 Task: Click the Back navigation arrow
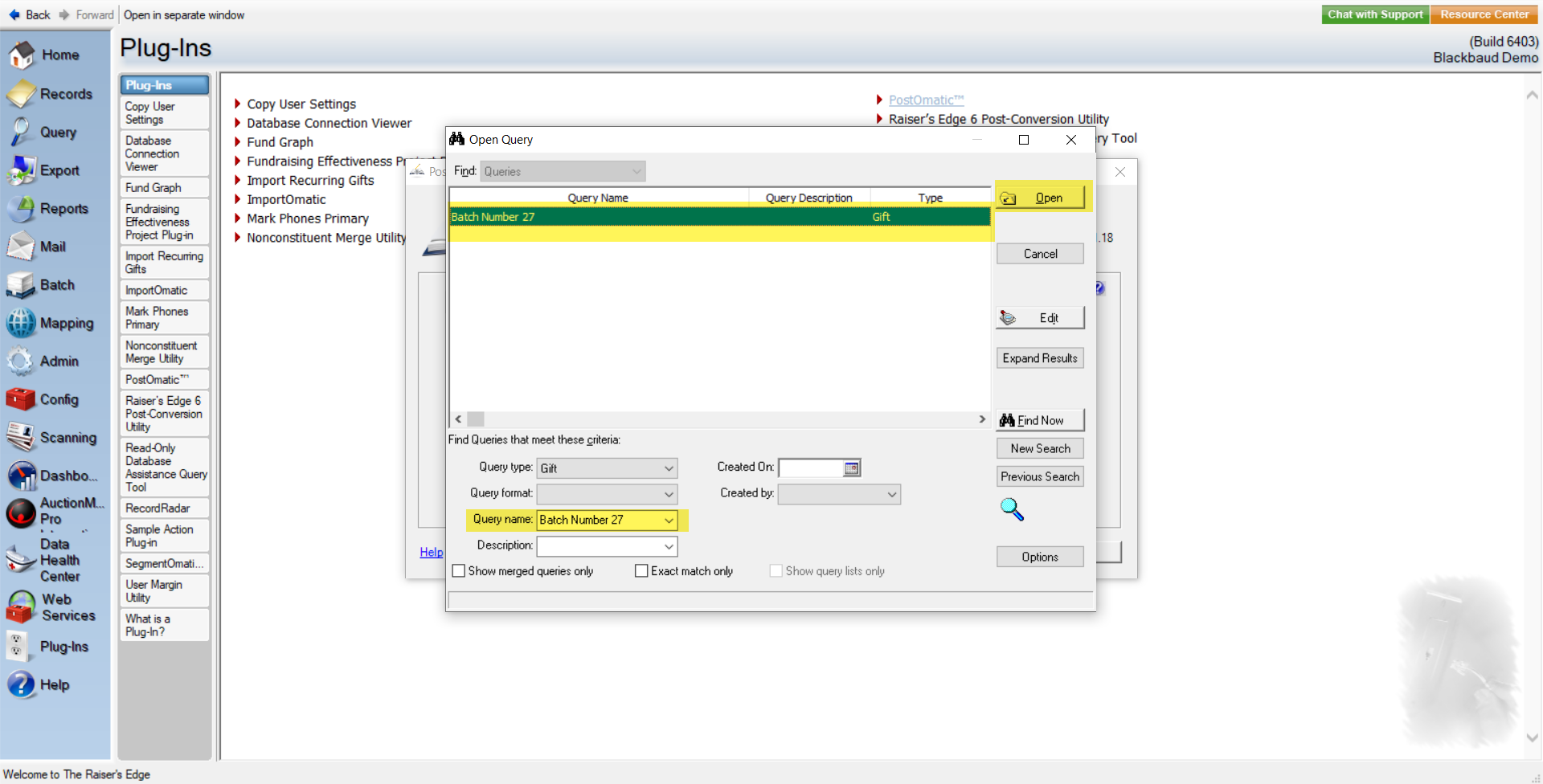pos(14,14)
